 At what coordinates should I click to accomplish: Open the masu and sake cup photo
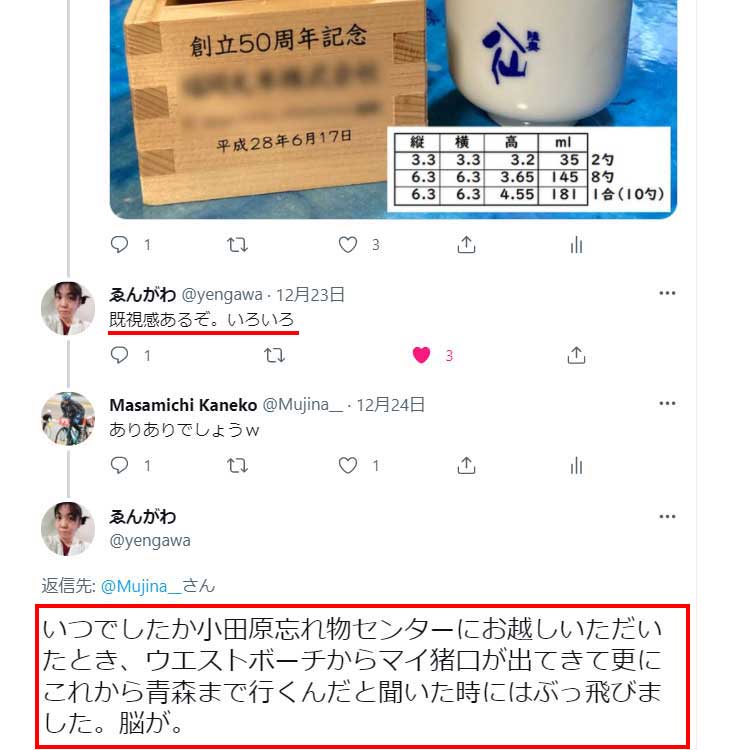(393, 109)
